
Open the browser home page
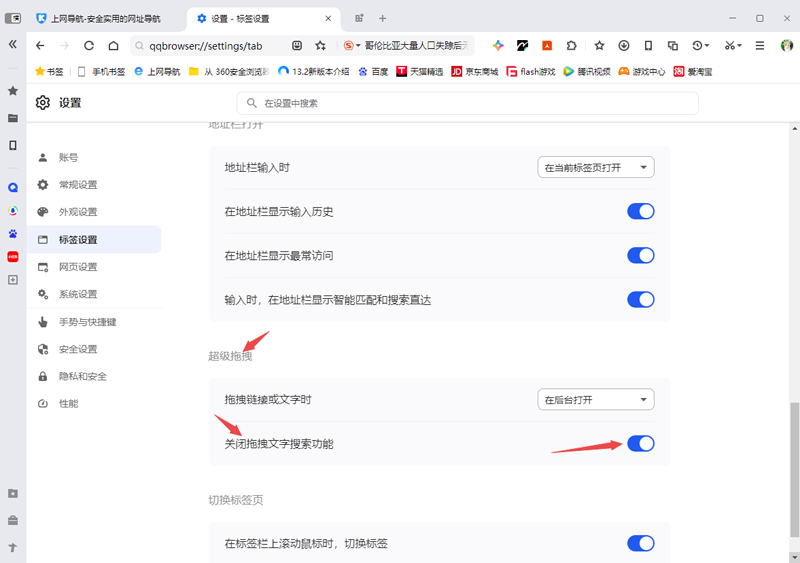point(113,46)
